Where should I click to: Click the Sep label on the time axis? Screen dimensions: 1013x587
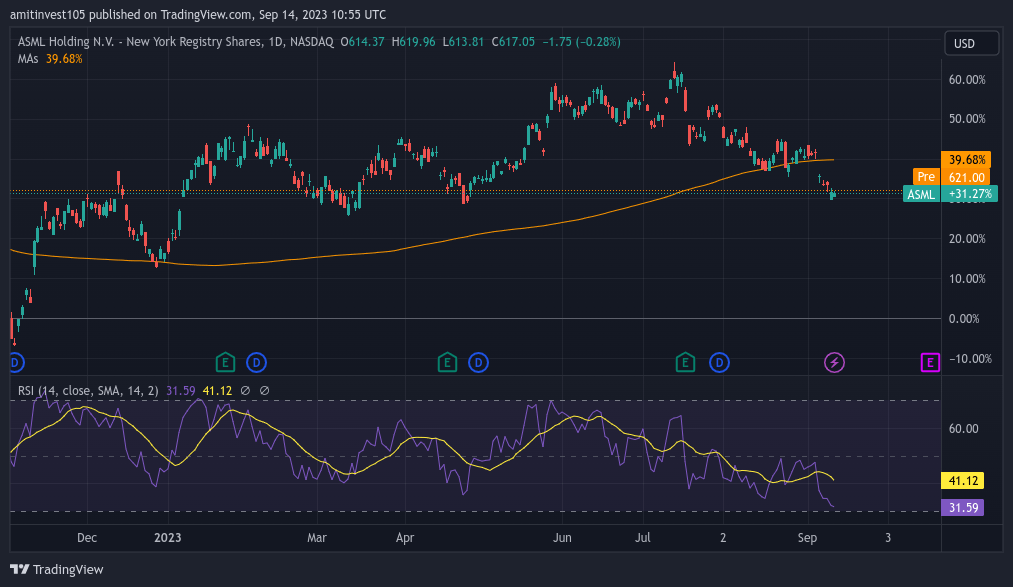808,538
